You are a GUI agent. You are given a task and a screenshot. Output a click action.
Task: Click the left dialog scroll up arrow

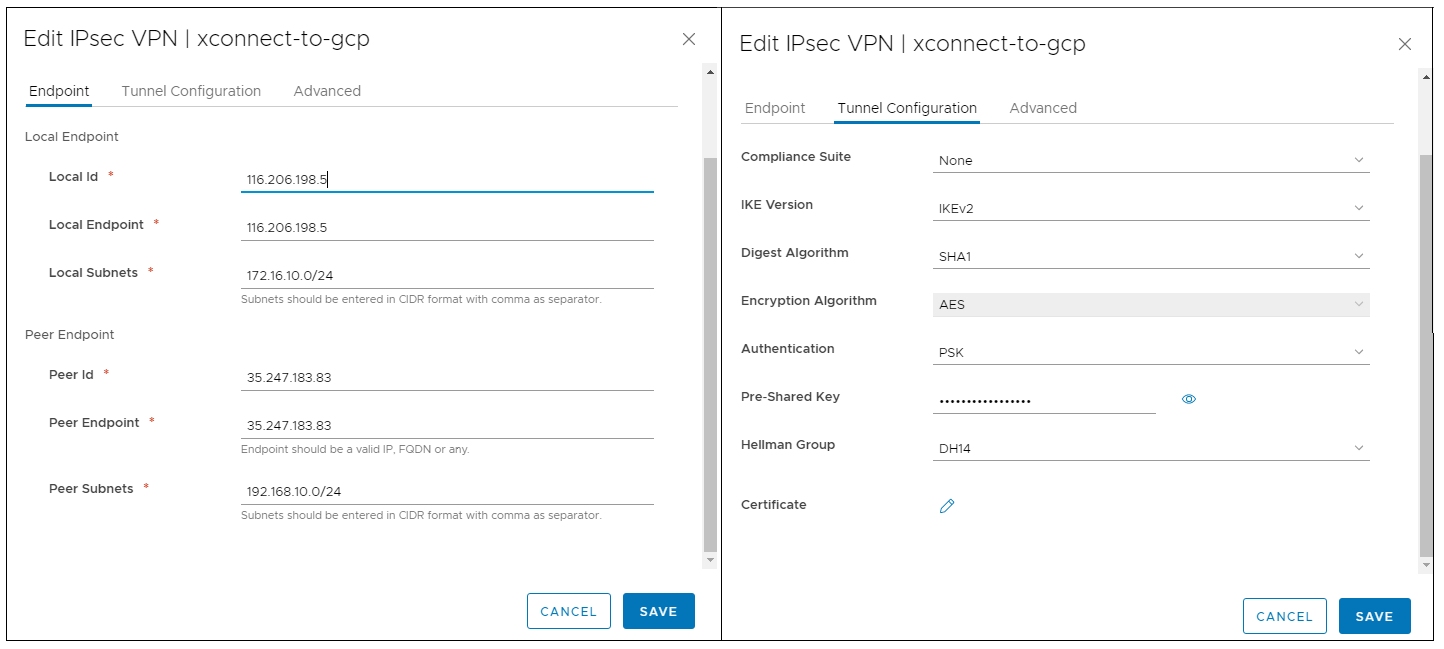[x=710, y=72]
